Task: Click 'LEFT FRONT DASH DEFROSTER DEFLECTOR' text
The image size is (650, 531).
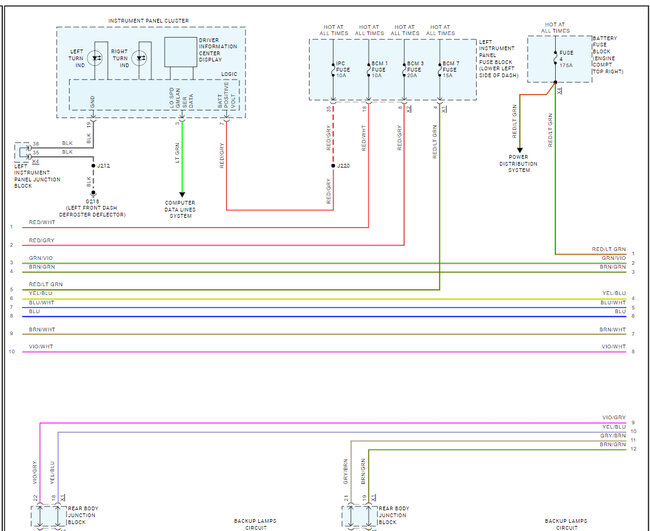Action: click(x=92, y=211)
